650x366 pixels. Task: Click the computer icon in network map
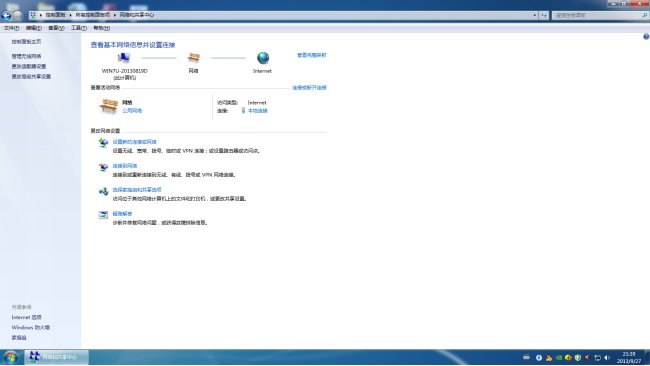(124, 58)
